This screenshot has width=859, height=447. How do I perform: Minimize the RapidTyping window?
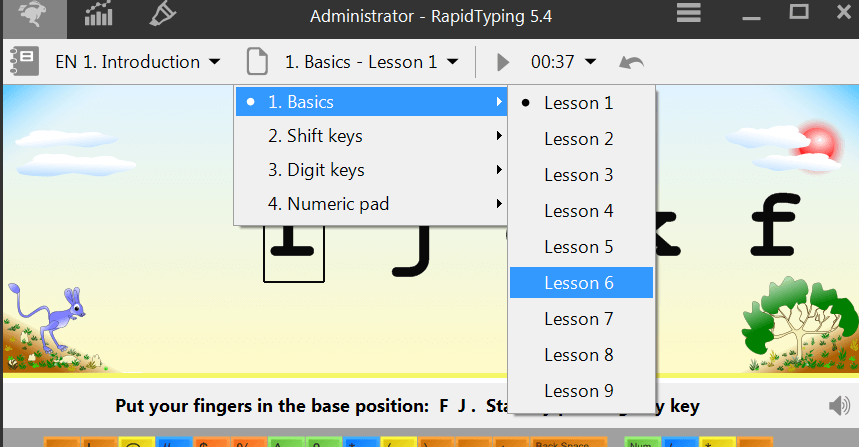751,18
